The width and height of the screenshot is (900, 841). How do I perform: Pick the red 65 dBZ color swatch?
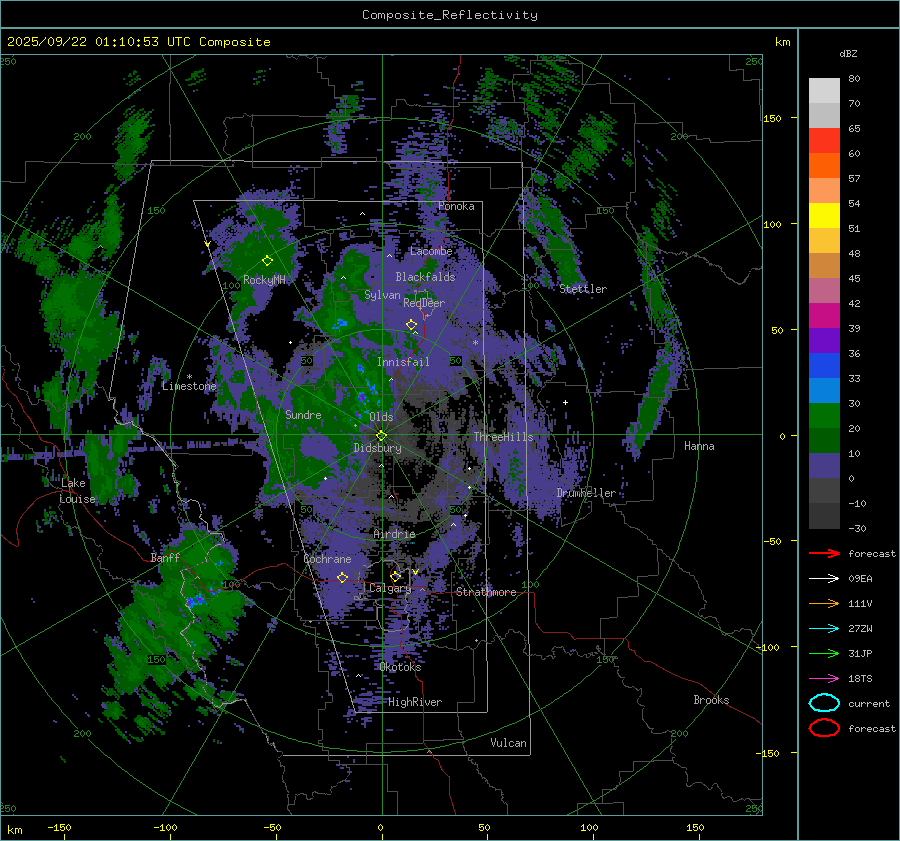coord(824,140)
